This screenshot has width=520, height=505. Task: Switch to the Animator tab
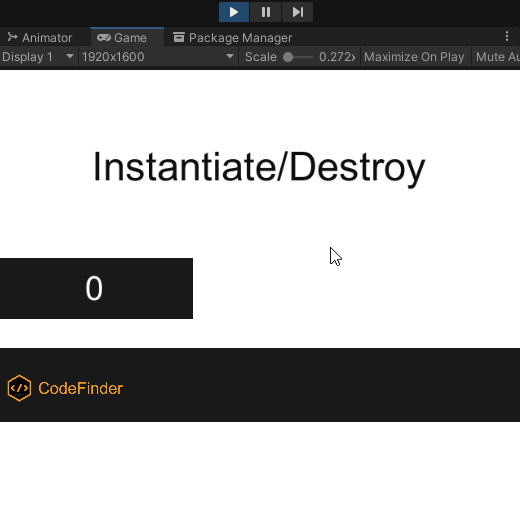pos(40,38)
